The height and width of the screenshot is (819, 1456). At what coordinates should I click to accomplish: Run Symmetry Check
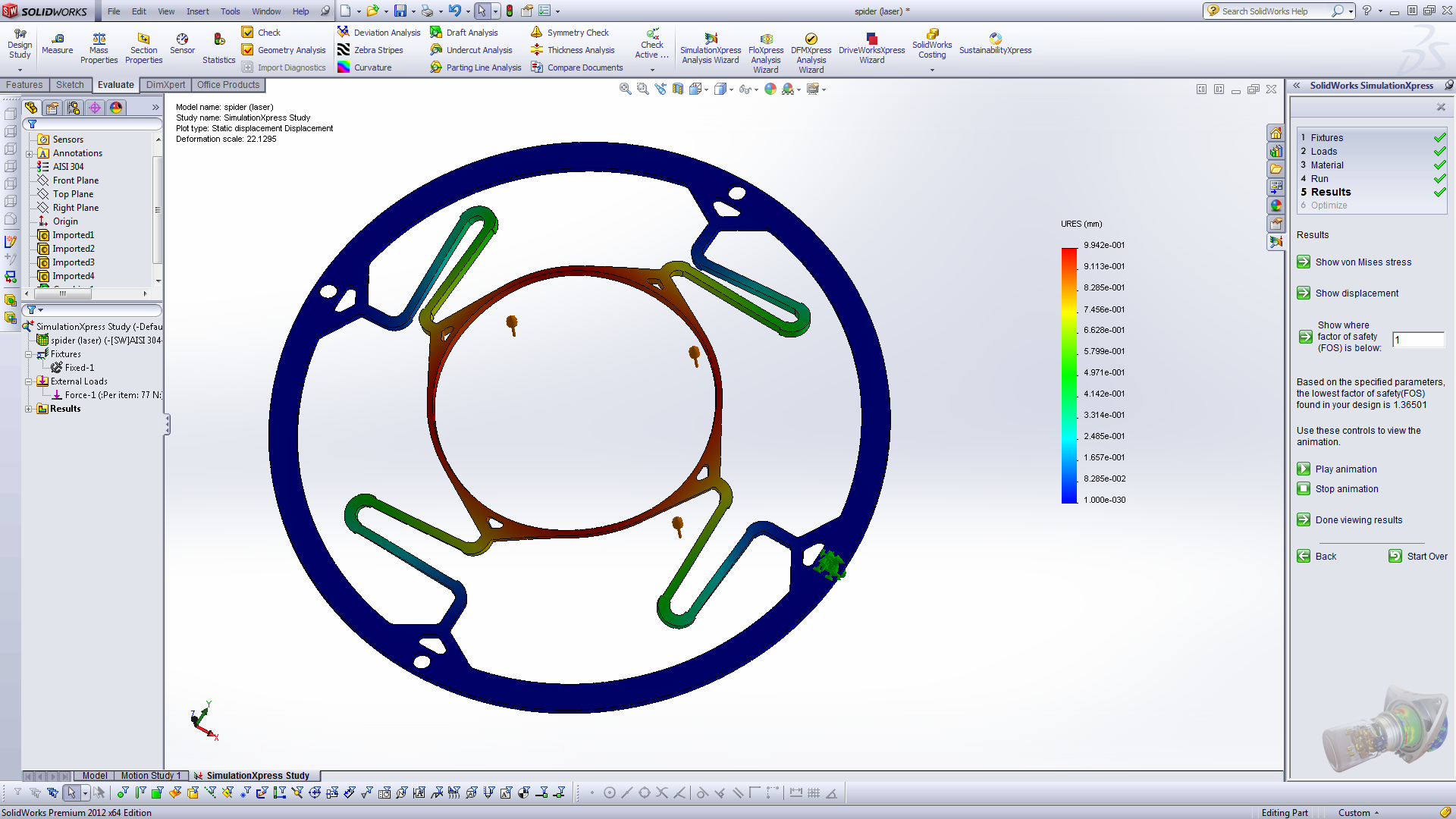coord(570,33)
